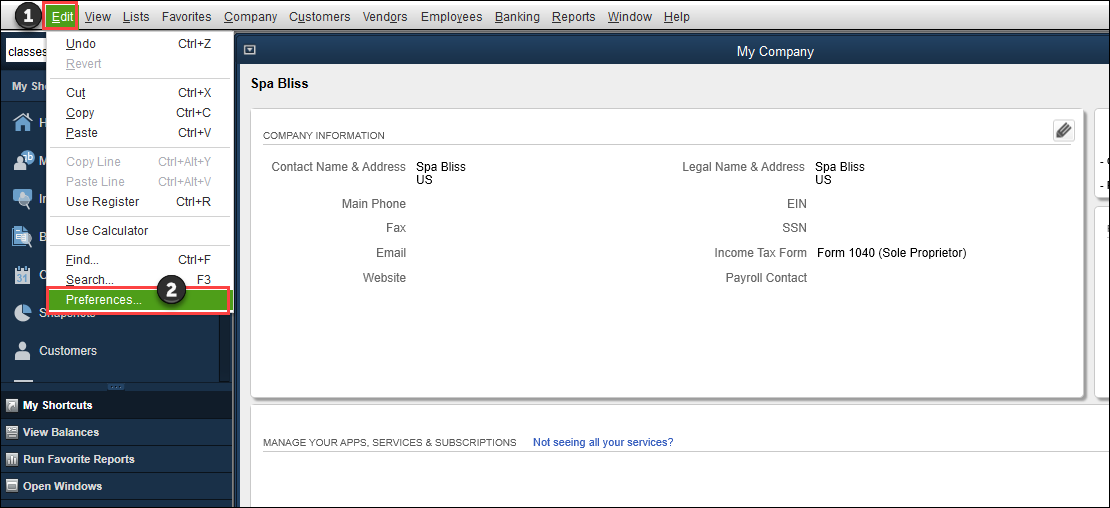Click the My Shortcuts arrow icon
The width and height of the screenshot is (1110, 508).
11,405
